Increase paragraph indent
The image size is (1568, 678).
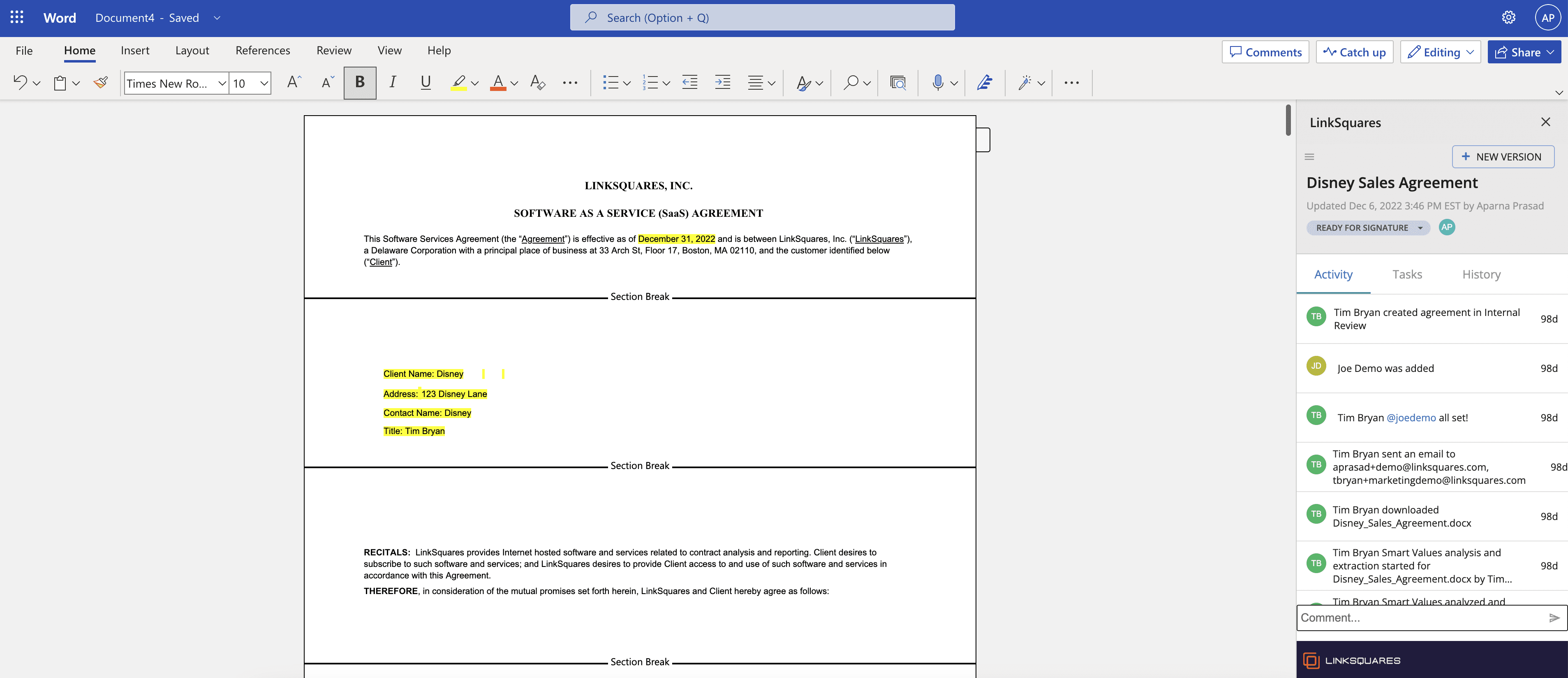pyautogui.click(x=722, y=82)
